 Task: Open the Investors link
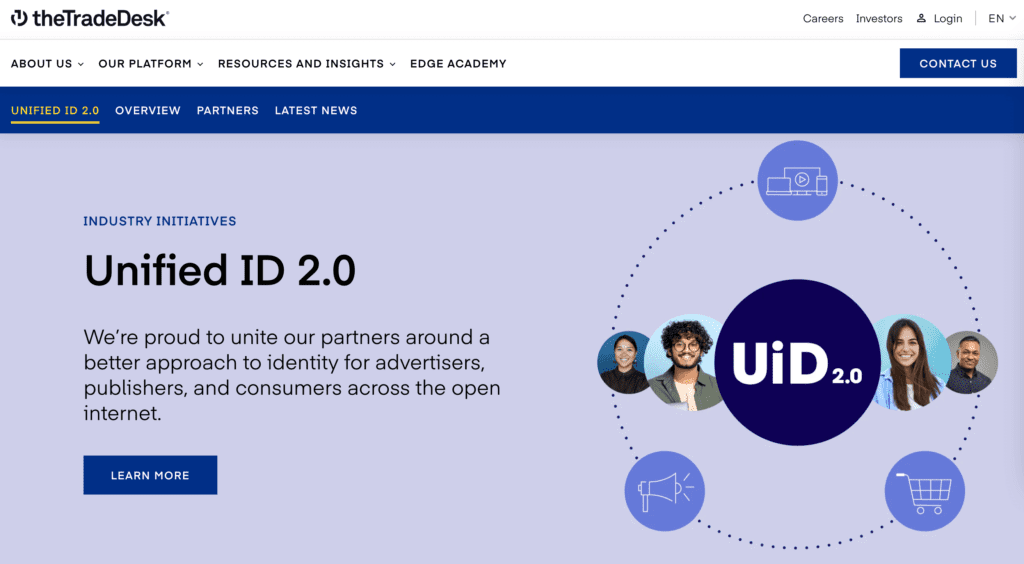pos(879,18)
